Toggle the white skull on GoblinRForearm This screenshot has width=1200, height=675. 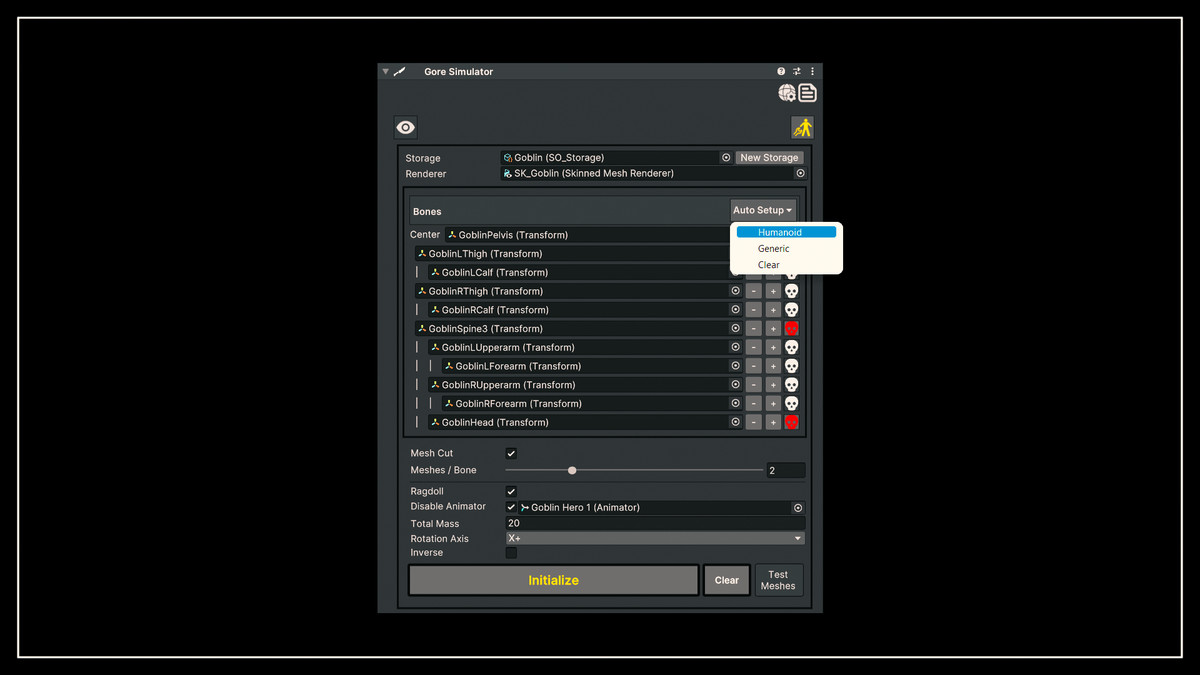(x=791, y=404)
